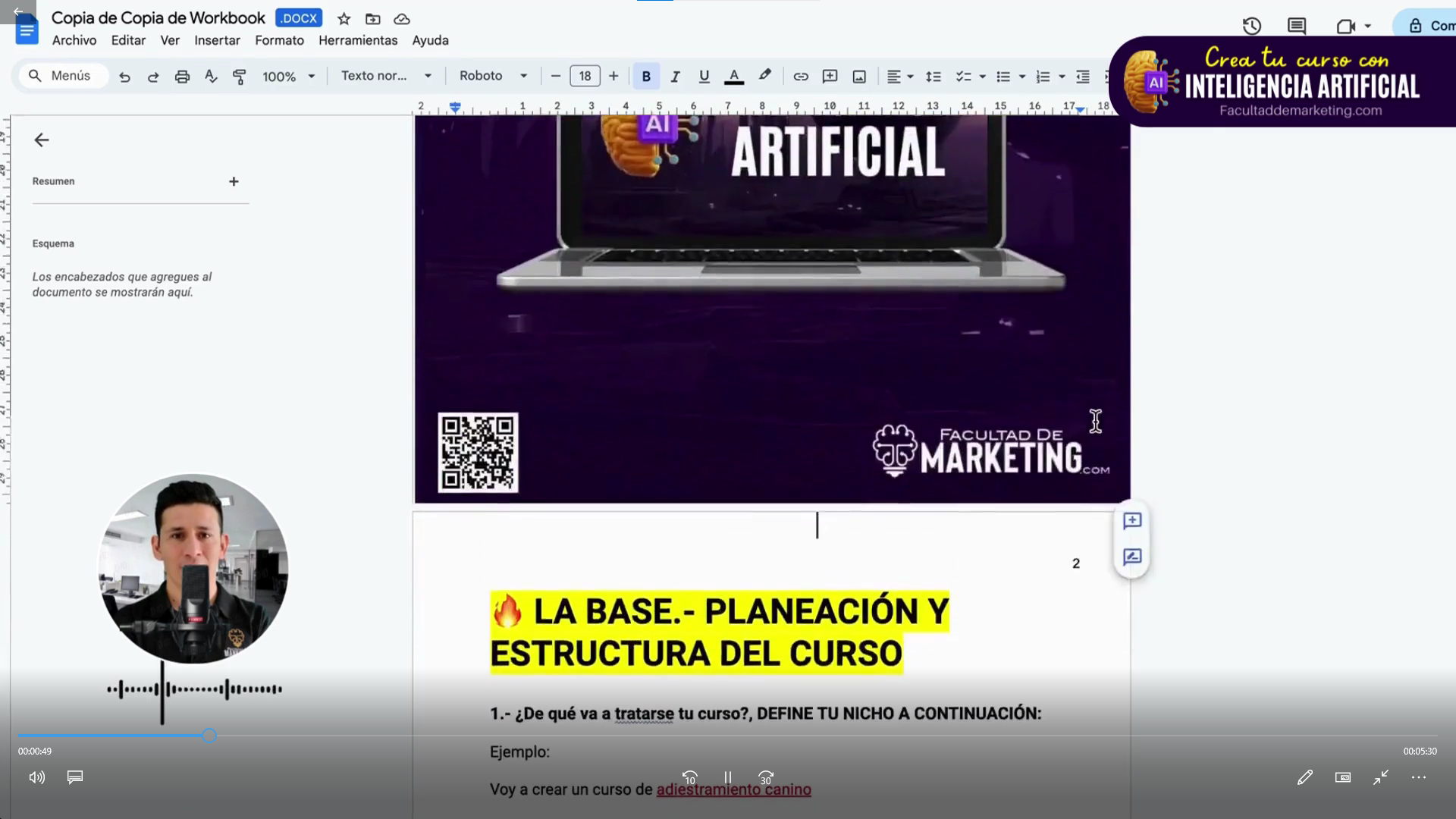Insert image using toolbar picture icon
This screenshot has height=819, width=1456.
click(x=859, y=77)
